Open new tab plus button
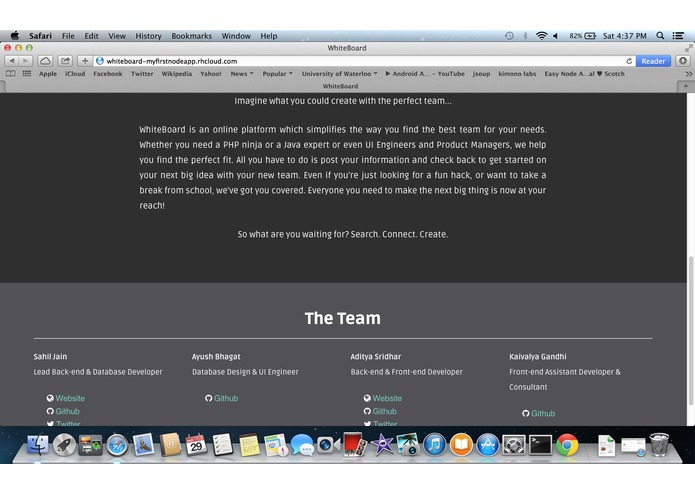Image resolution: width=695 pixels, height=494 pixels. 686,86
